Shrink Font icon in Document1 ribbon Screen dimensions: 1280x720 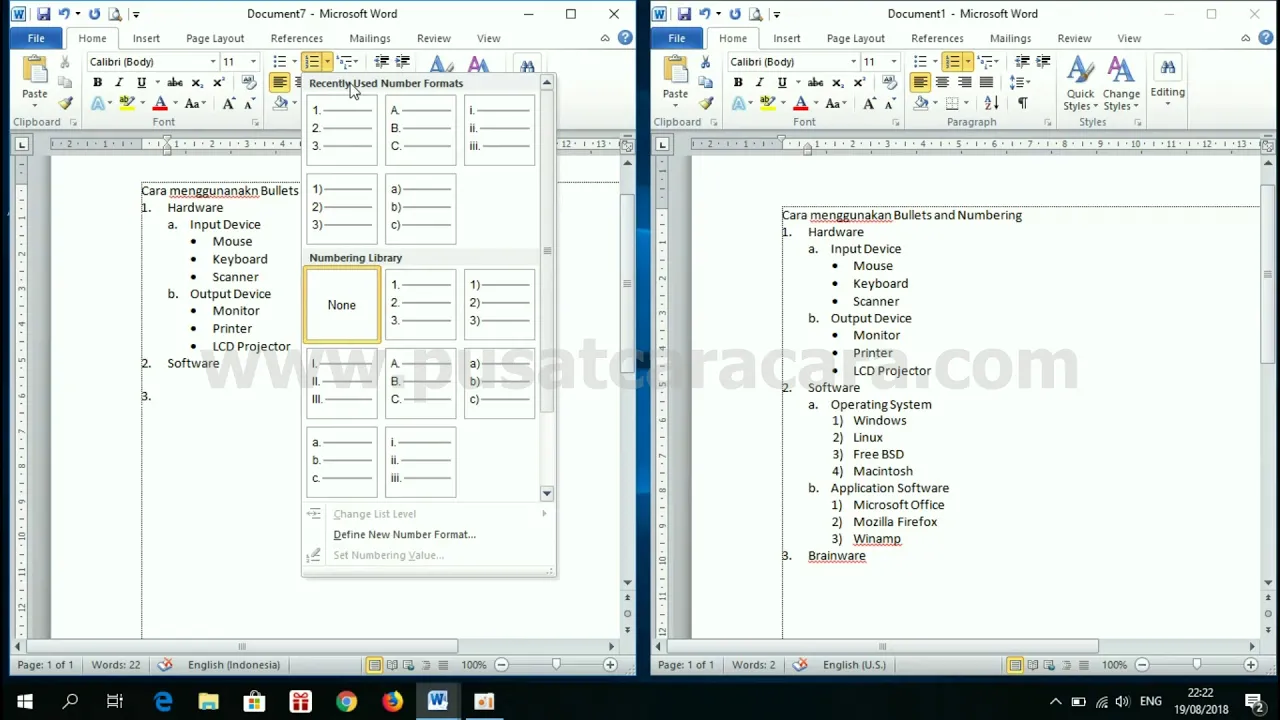890,103
